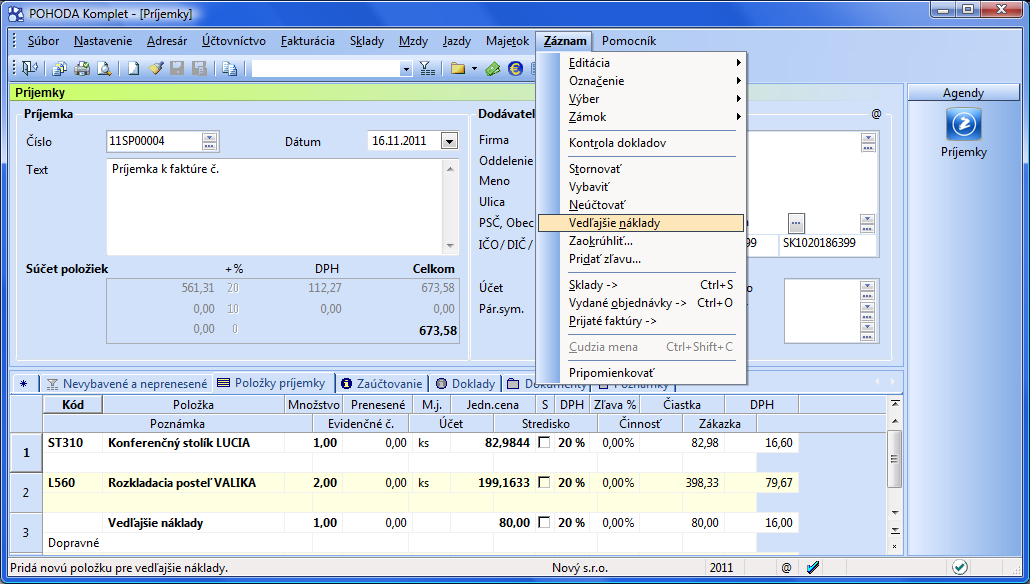Select Vedľajšie náklady in the Záznam menu
Screen dimensions: 1030x584
(641, 223)
